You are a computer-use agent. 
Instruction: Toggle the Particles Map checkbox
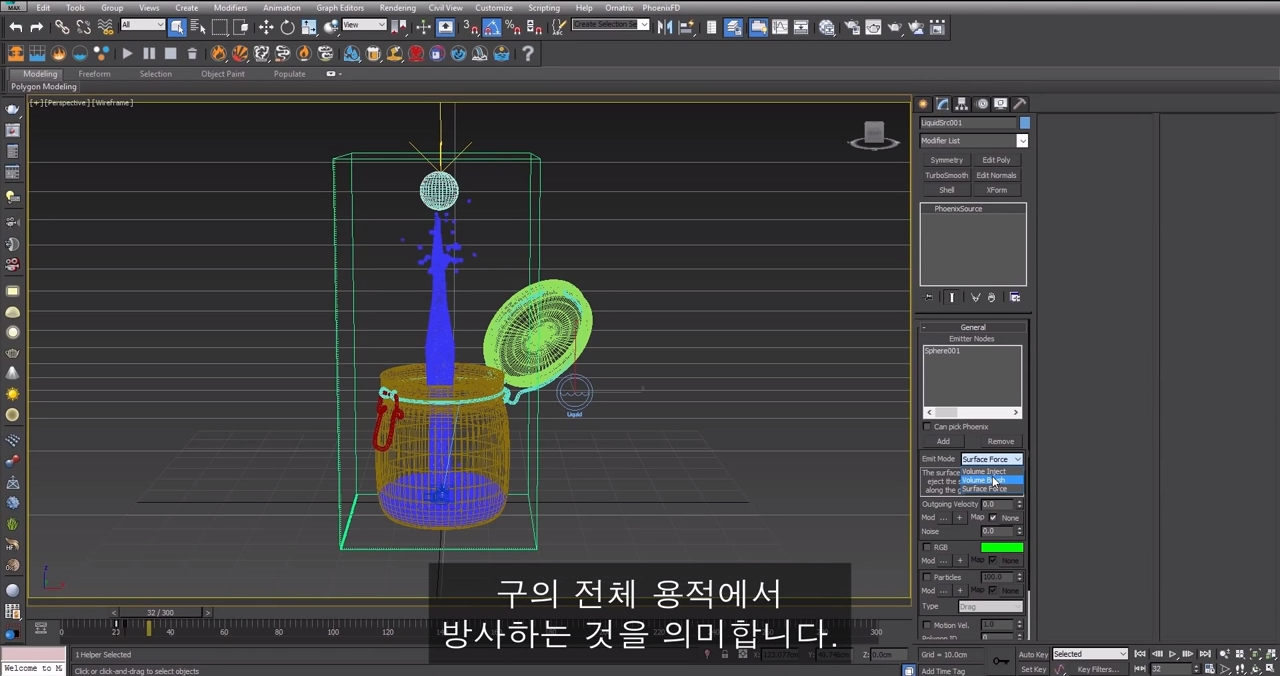[993, 590]
